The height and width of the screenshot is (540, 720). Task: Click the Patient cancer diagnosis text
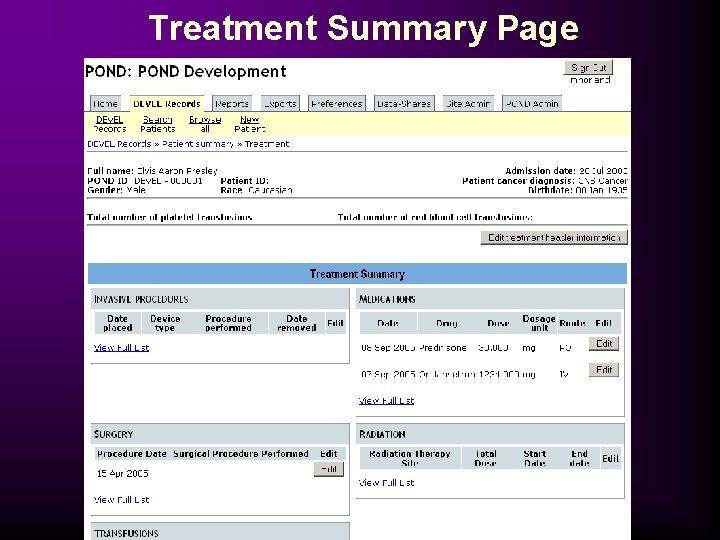[x=545, y=180]
